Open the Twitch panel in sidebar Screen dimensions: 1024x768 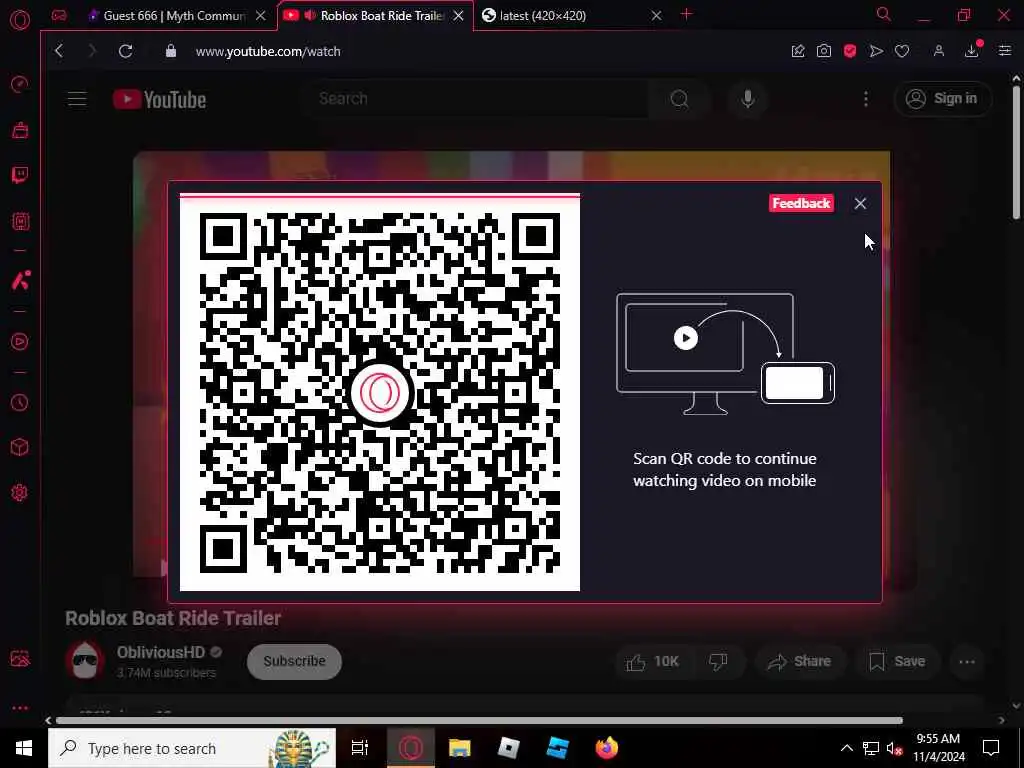coord(20,175)
